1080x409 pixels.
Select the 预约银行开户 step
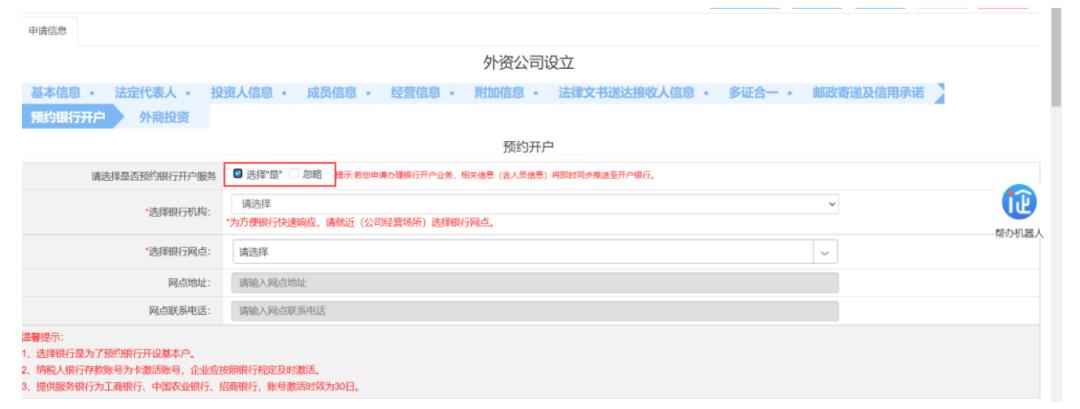coord(68,117)
